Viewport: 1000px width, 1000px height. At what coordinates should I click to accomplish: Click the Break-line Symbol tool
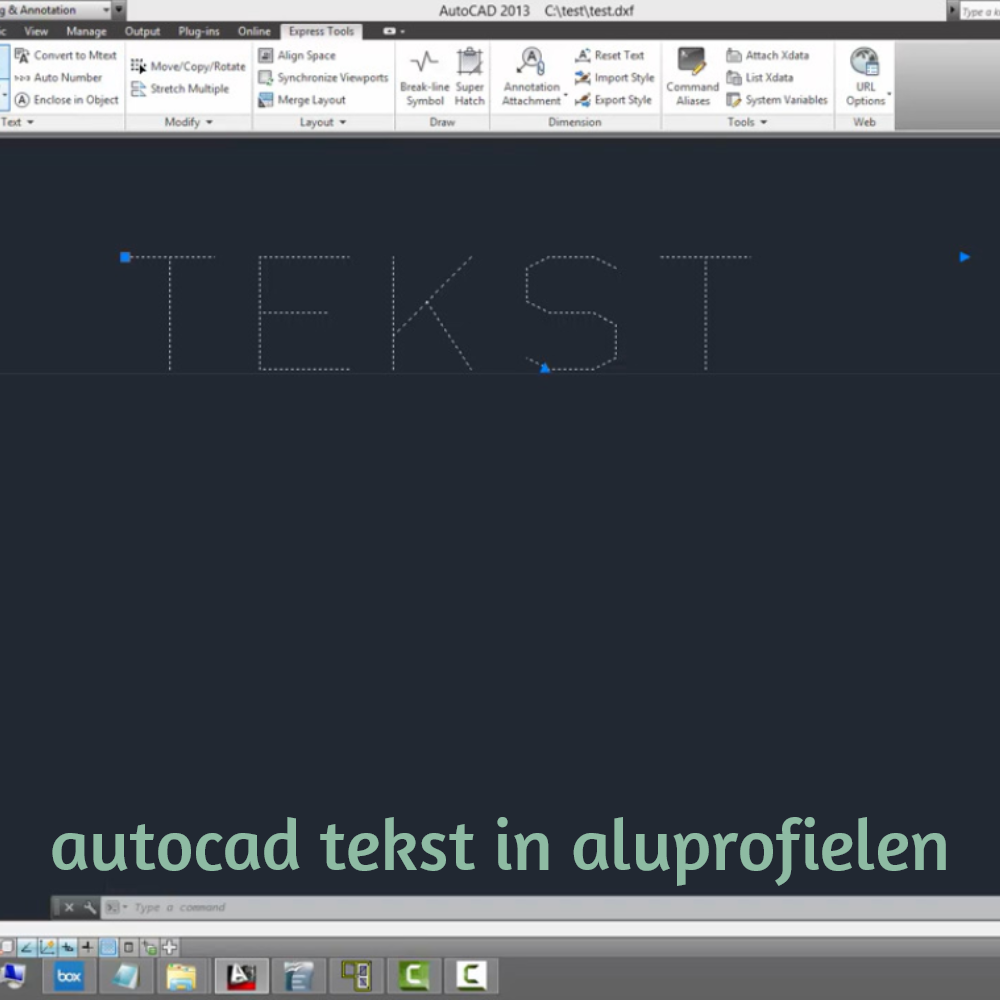click(x=424, y=77)
